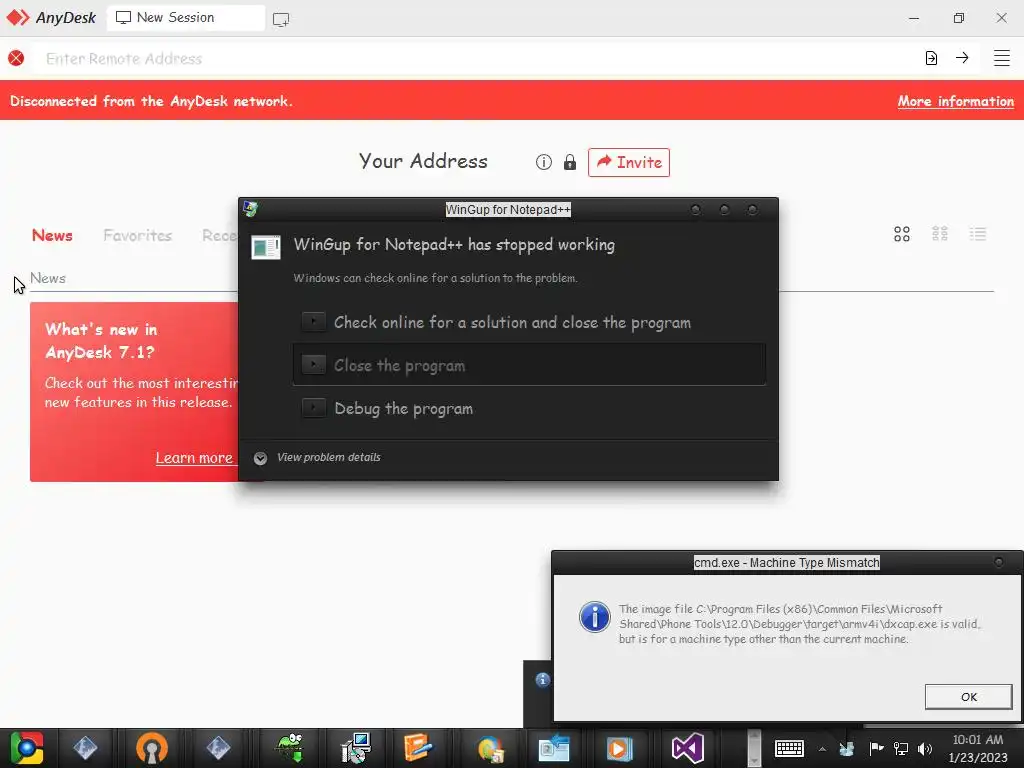Open a new session tab with the plus-monitor icon
The image size is (1024, 768).
point(281,19)
